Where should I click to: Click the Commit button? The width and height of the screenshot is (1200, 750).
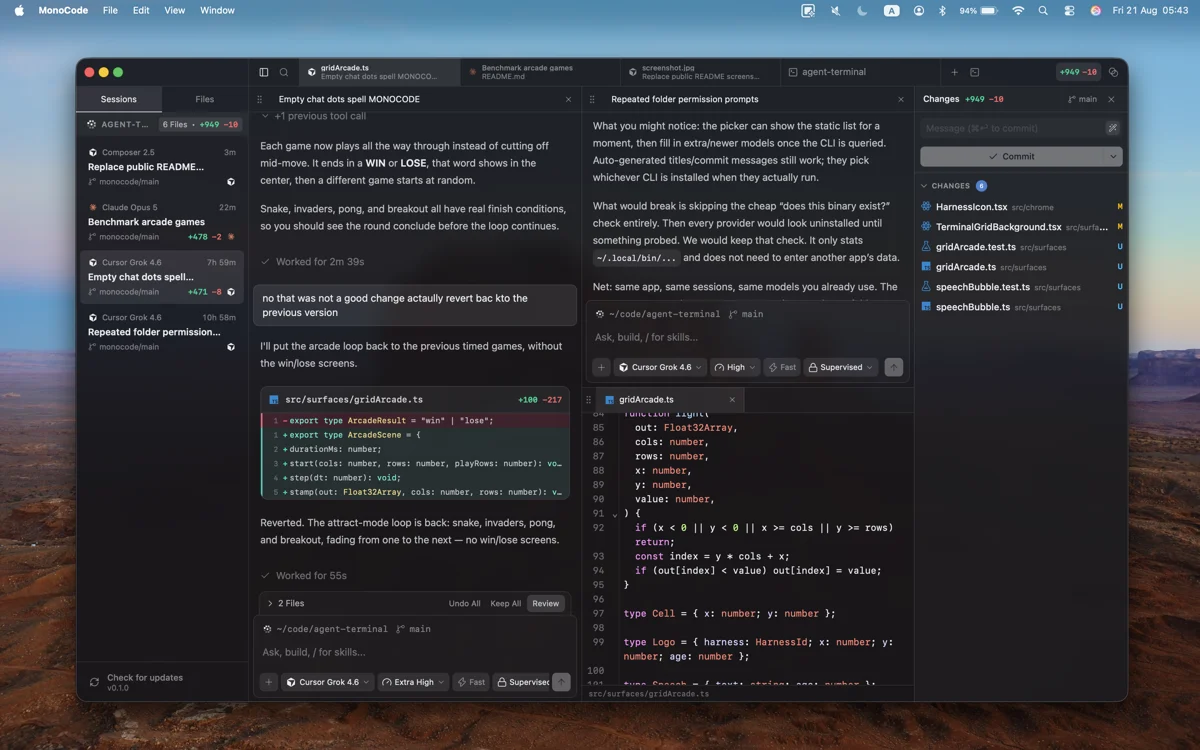[1012, 156]
